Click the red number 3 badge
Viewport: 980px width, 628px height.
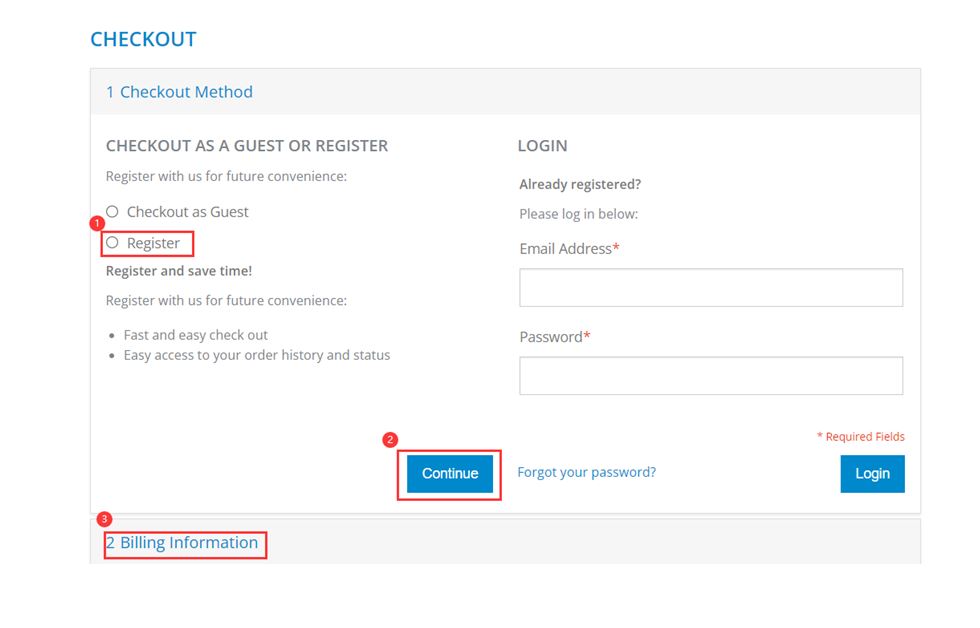(104, 519)
